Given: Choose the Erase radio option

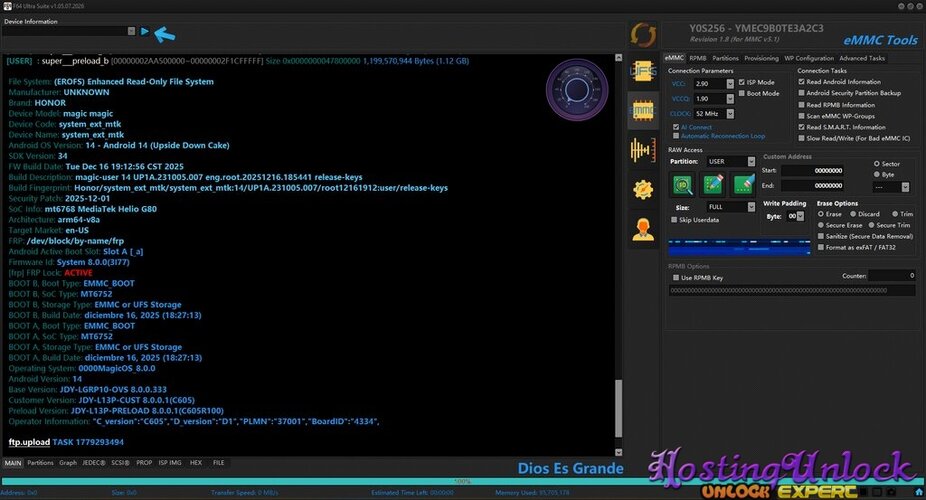Looking at the screenshot, I should pos(821,214).
